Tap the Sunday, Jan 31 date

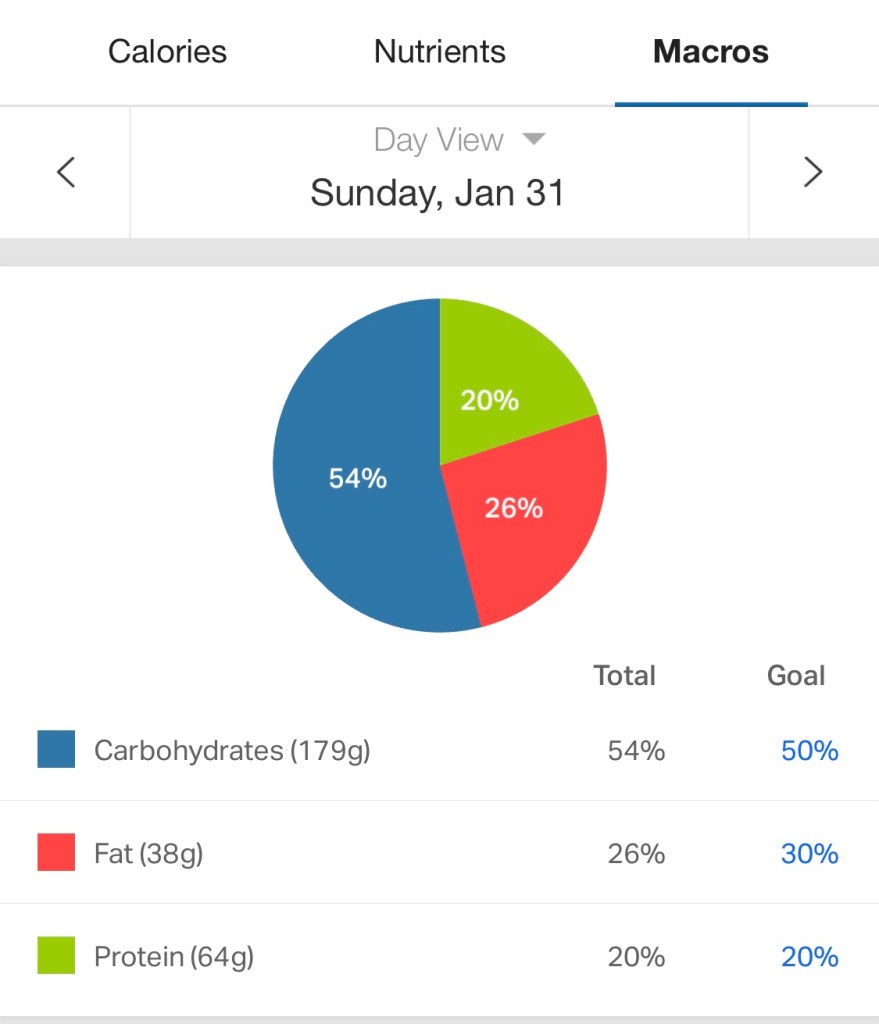point(438,192)
